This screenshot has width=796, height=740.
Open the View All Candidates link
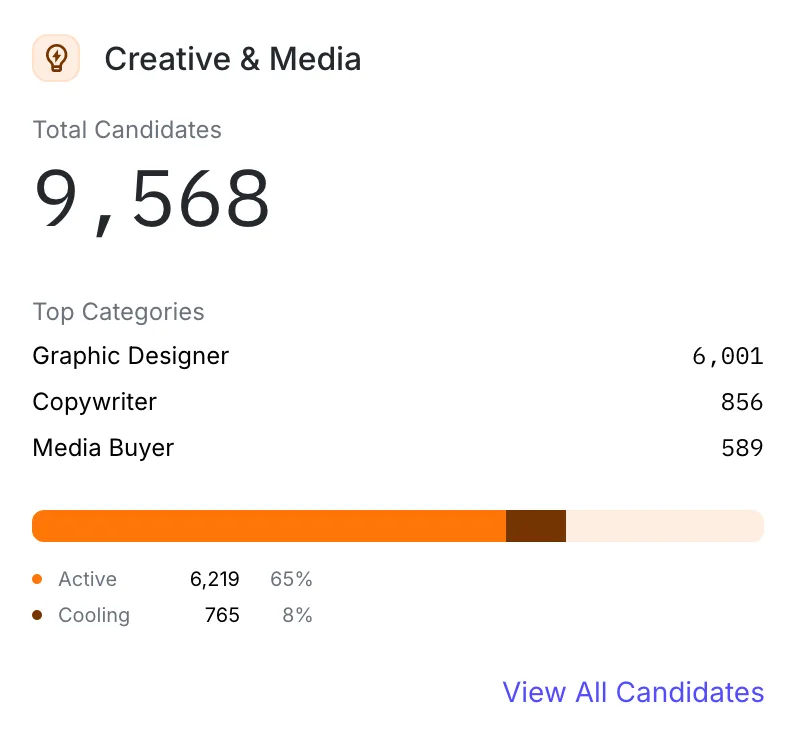click(x=633, y=692)
